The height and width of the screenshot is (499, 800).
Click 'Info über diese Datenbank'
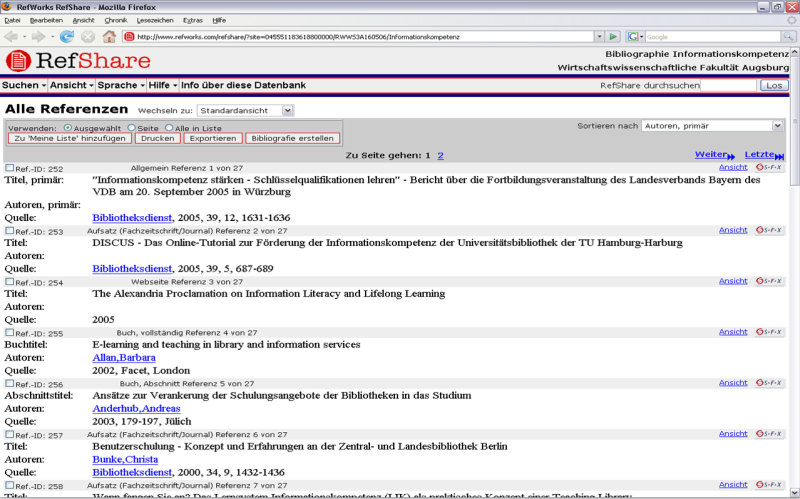243,85
